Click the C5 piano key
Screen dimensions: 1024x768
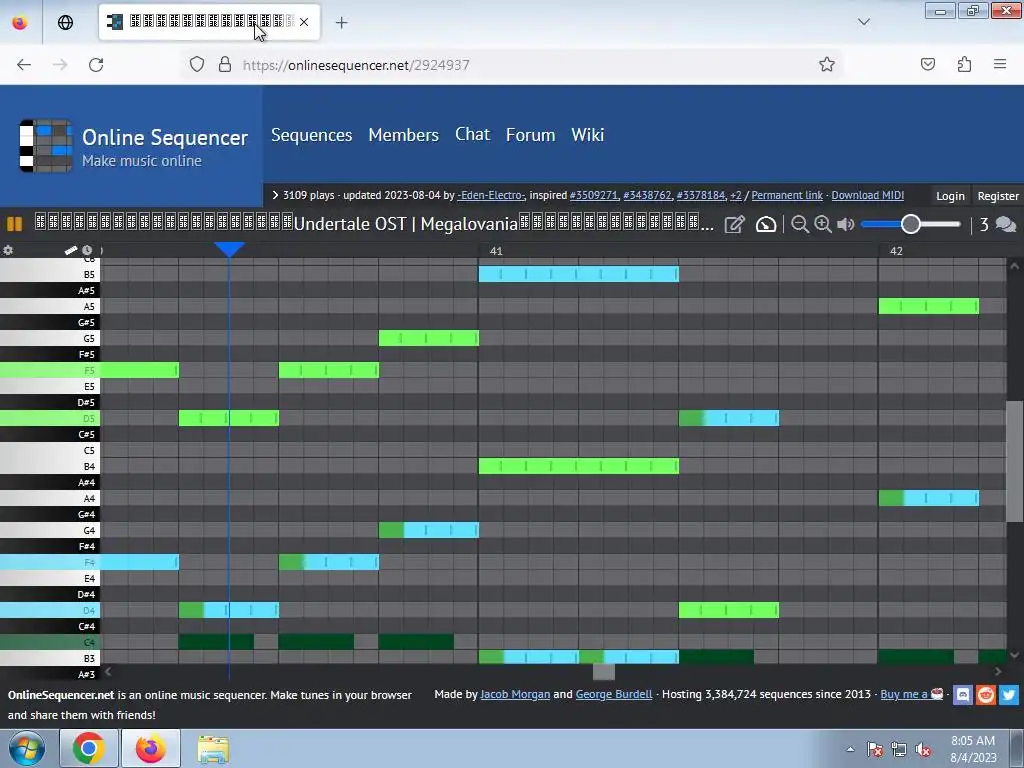[50, 450]
